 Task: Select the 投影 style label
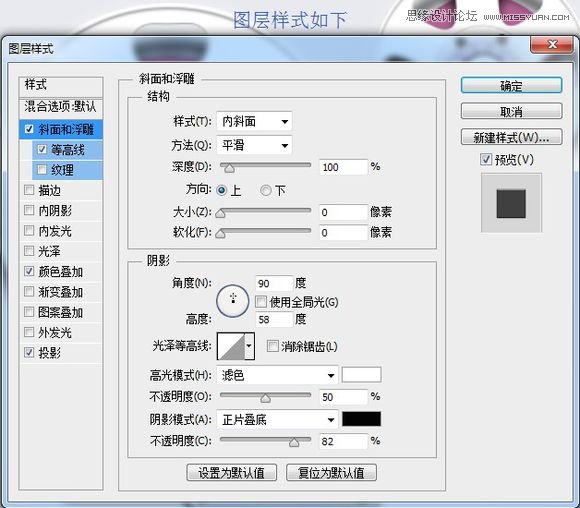50,353
